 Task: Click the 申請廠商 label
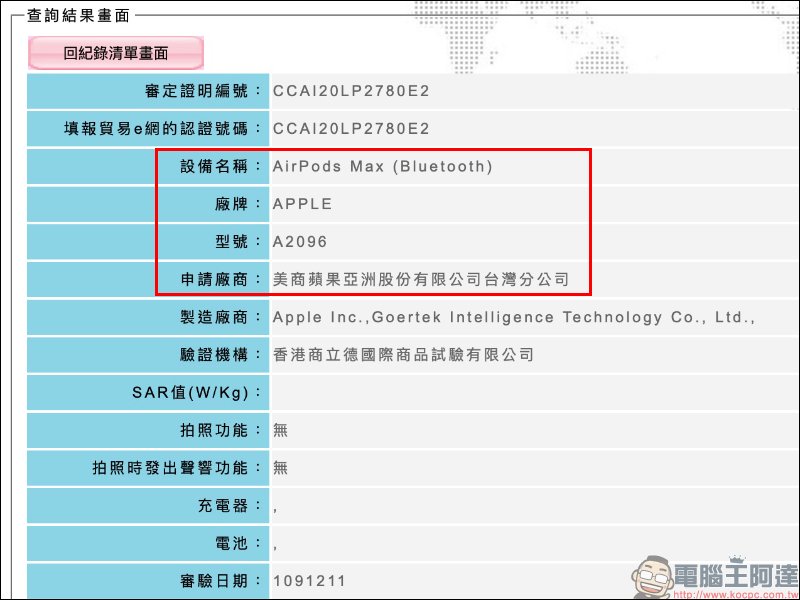(220, 279)
